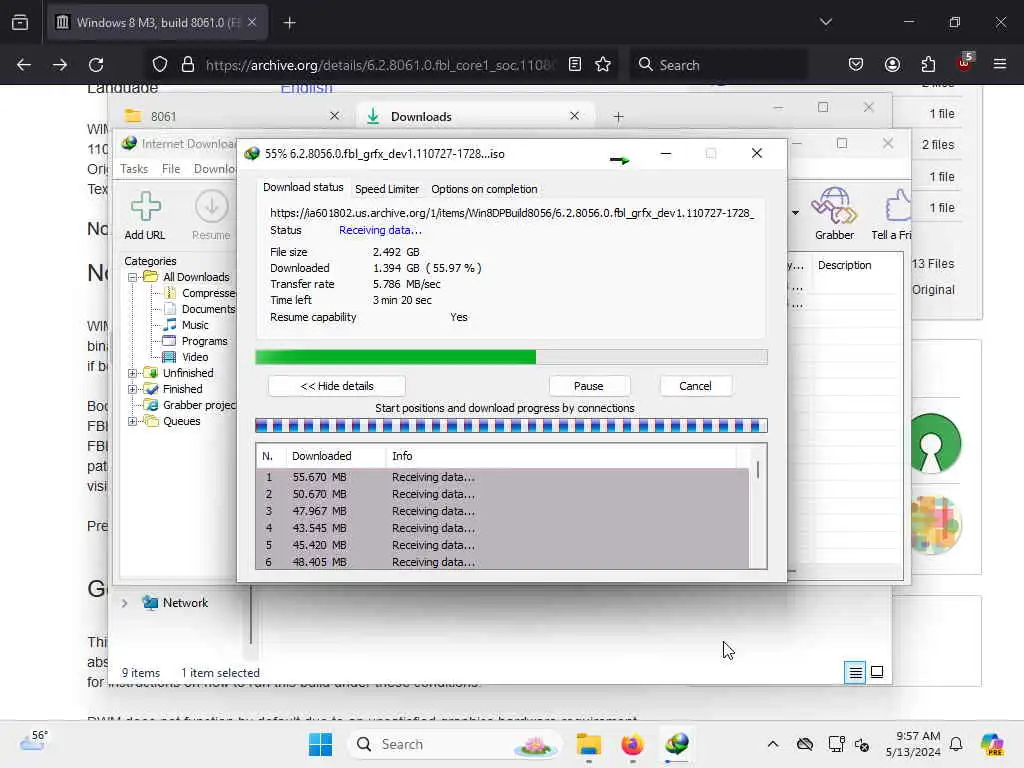Expand the Queues category

tap(133, 421)
